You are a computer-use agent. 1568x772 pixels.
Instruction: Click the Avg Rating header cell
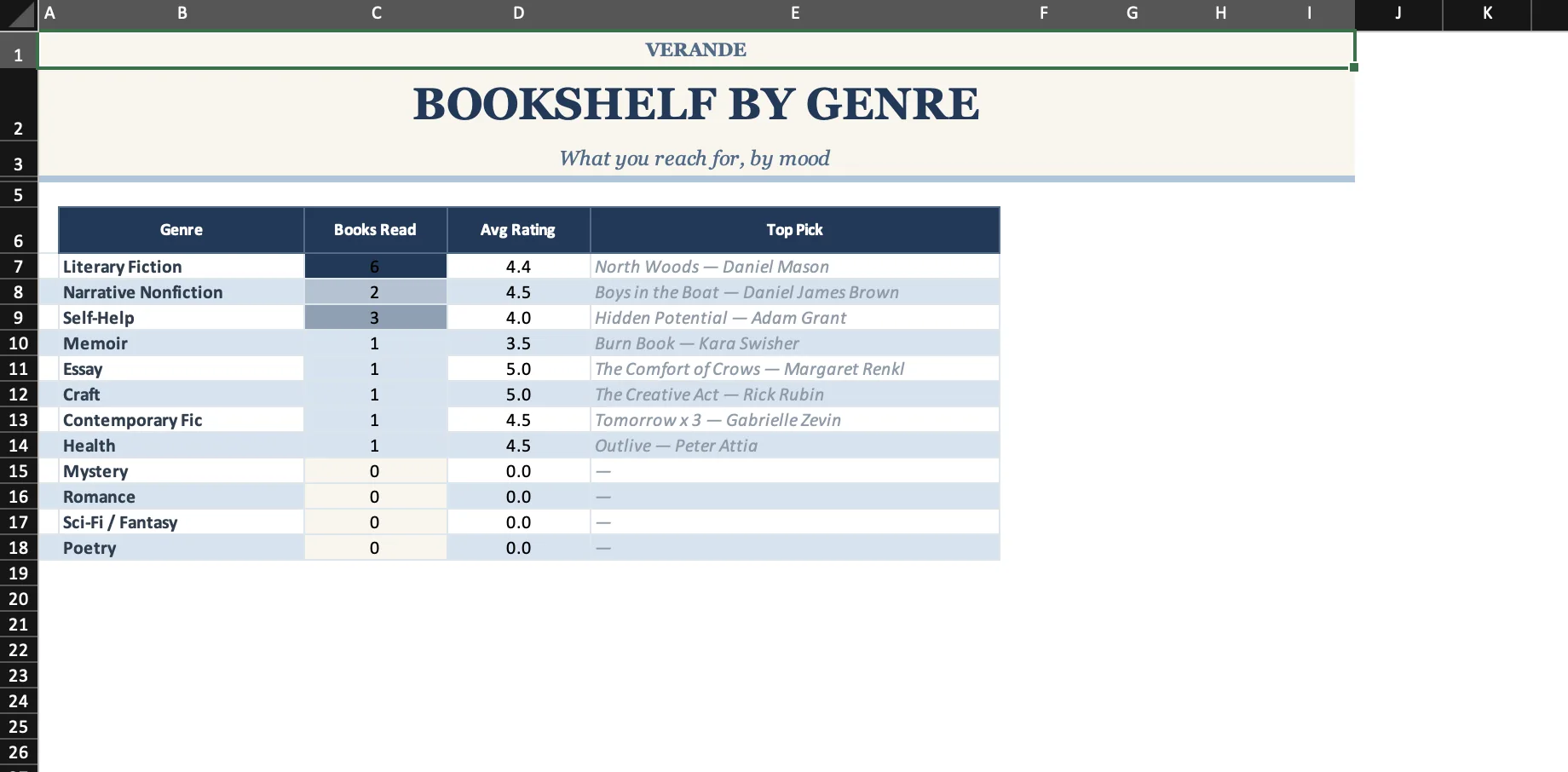click(x=518, y=230)
